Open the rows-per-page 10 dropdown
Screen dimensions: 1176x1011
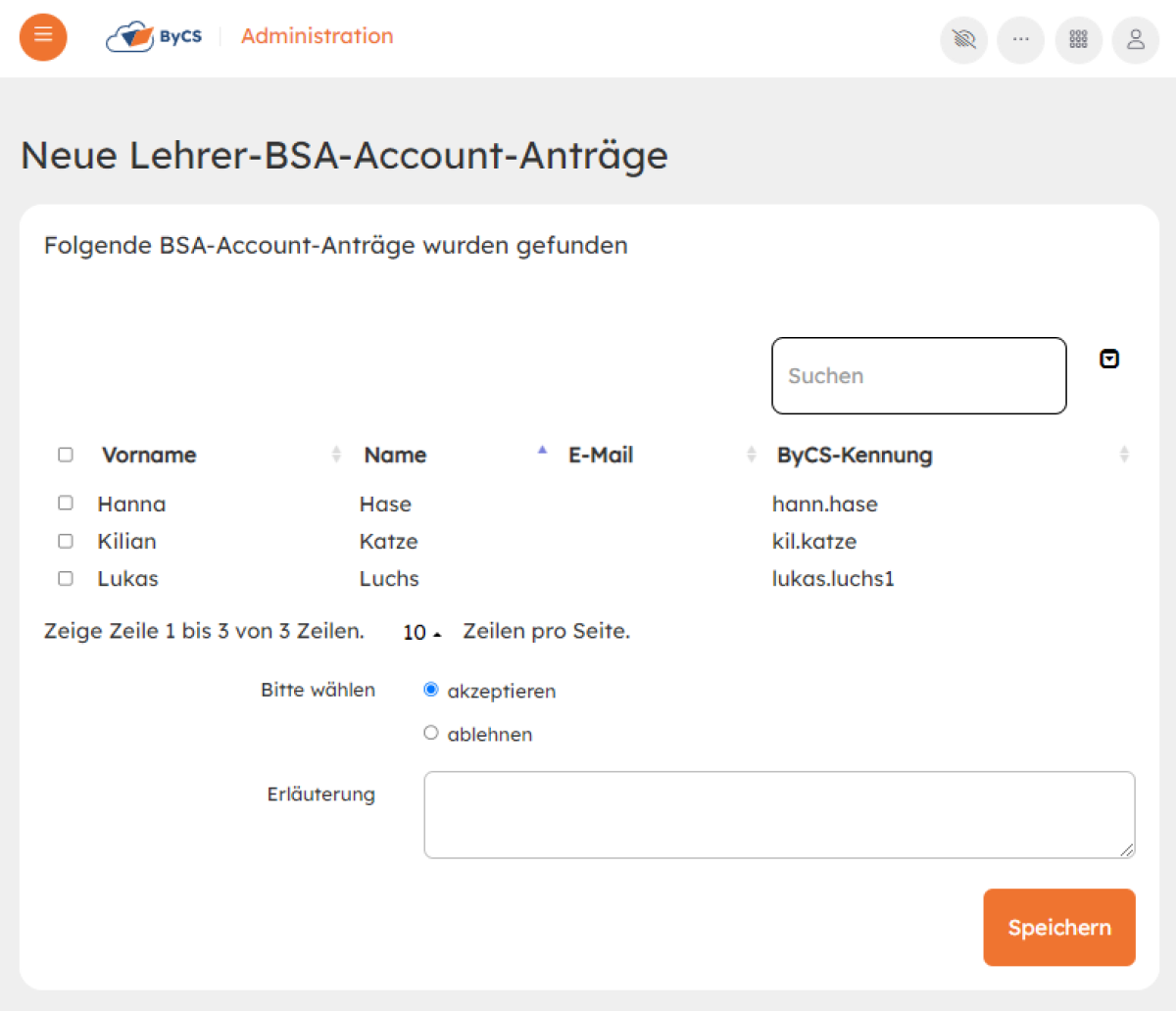422,633
